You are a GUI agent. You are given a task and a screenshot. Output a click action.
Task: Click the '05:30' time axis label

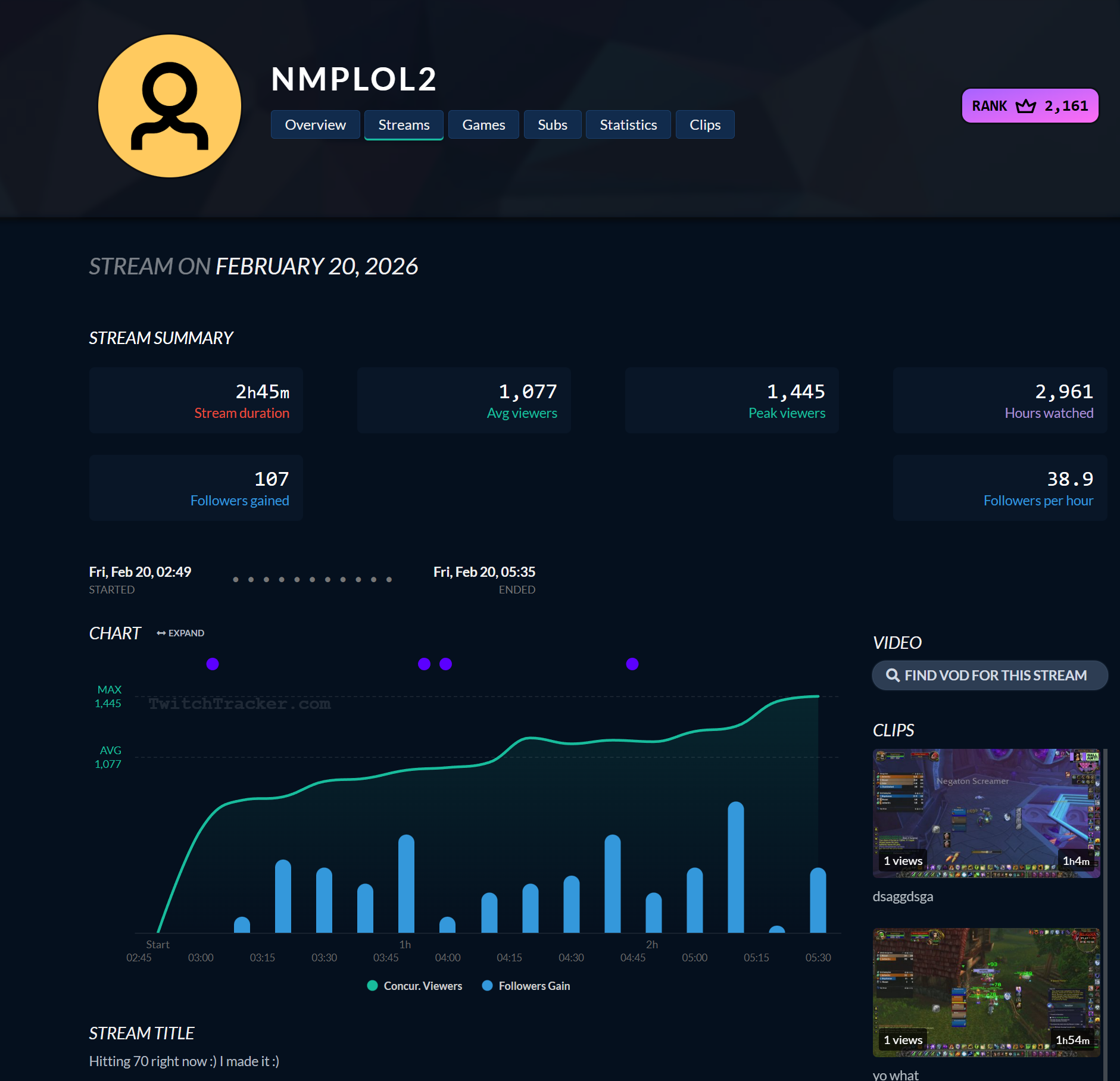click(818, 958)
